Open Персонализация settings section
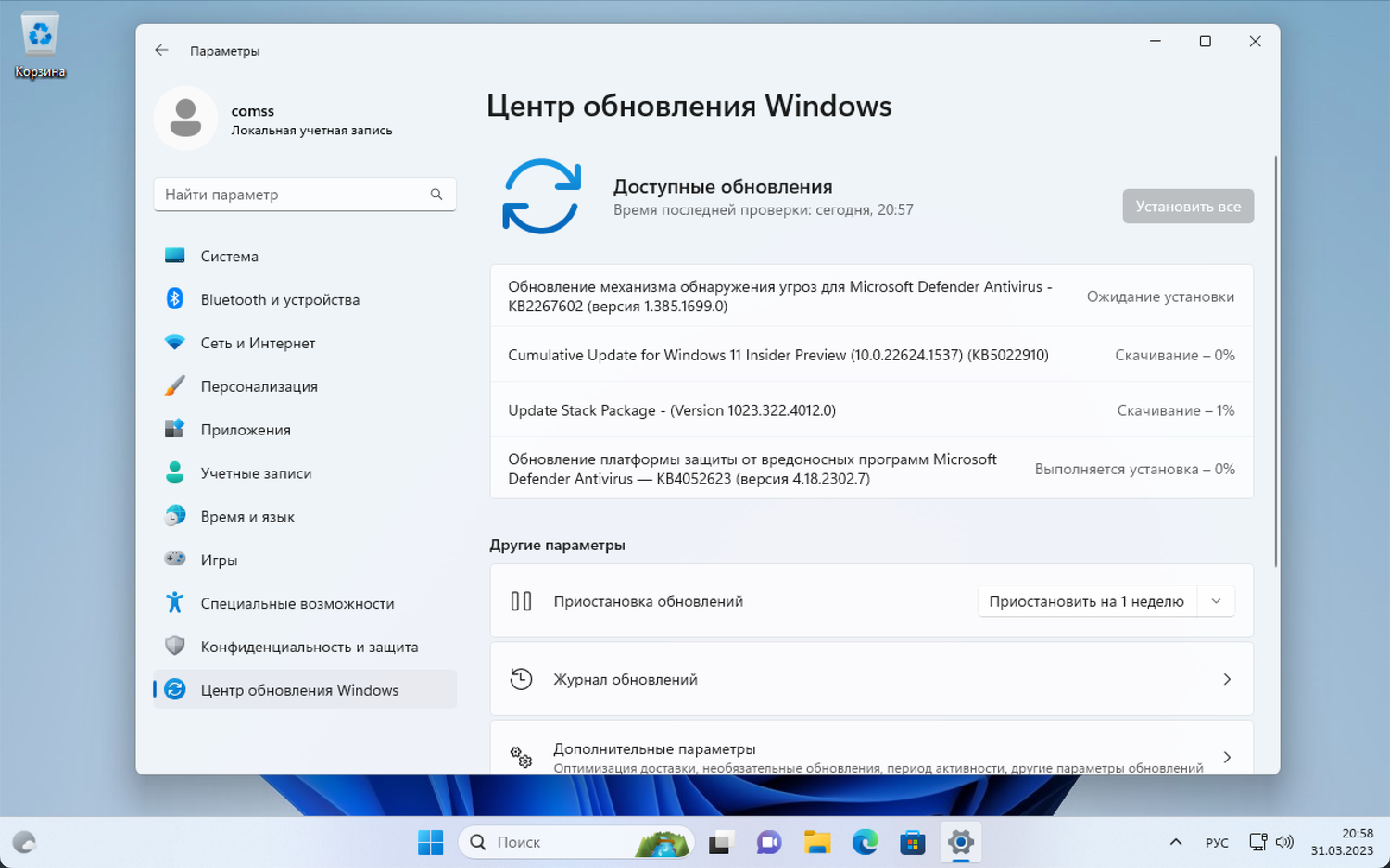This screenshot has width=1390, height=868. point(305,386)
